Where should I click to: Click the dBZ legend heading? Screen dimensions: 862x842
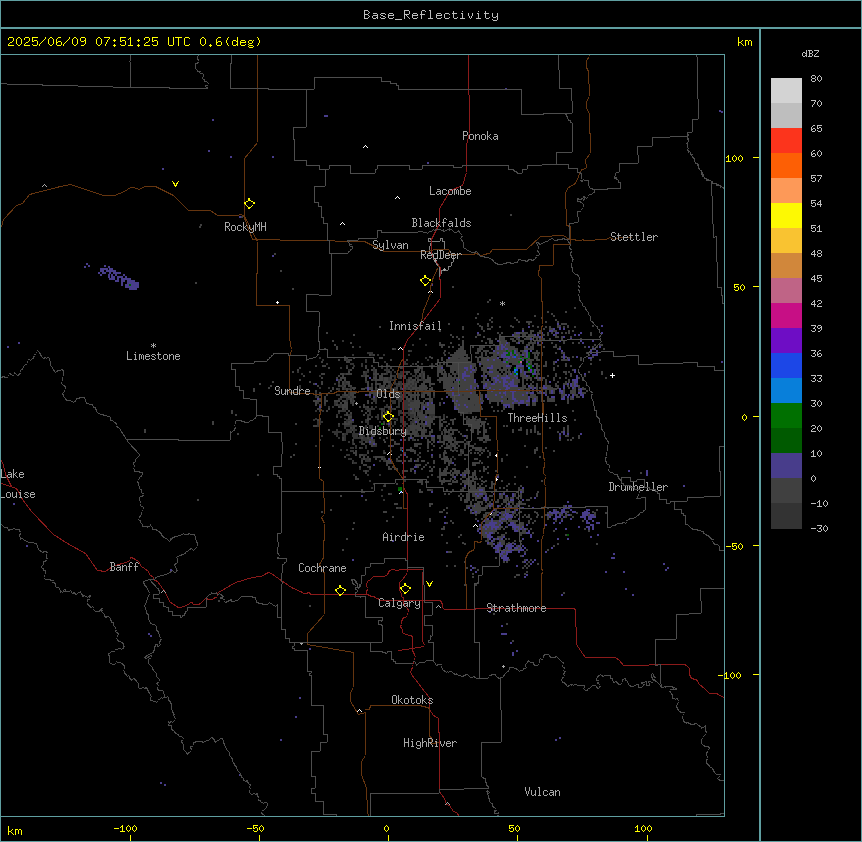click(x=810, y=53)
